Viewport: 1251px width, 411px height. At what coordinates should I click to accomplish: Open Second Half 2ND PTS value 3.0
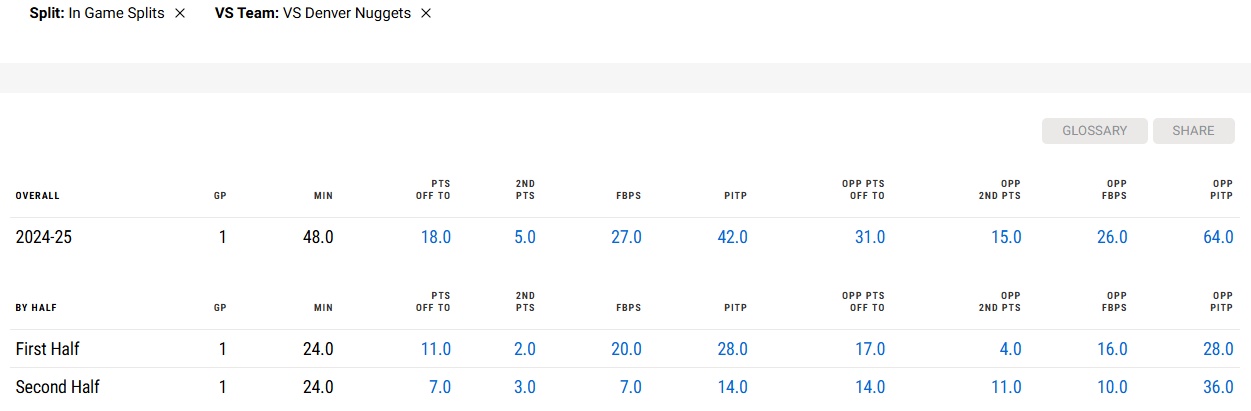tap(524, 387)
